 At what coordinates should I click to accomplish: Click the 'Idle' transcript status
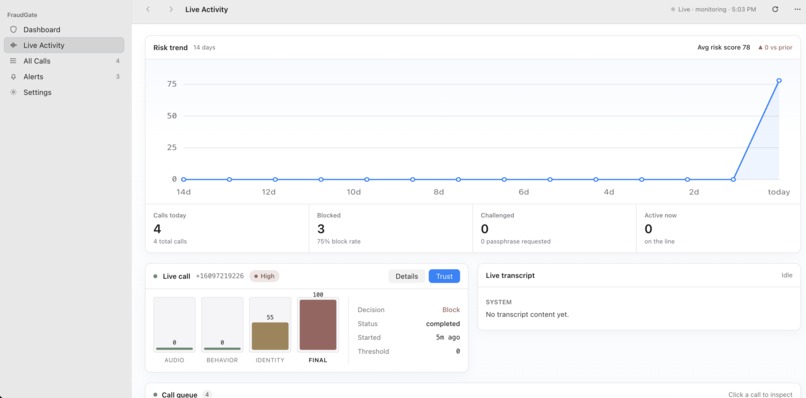coord(787,275)
